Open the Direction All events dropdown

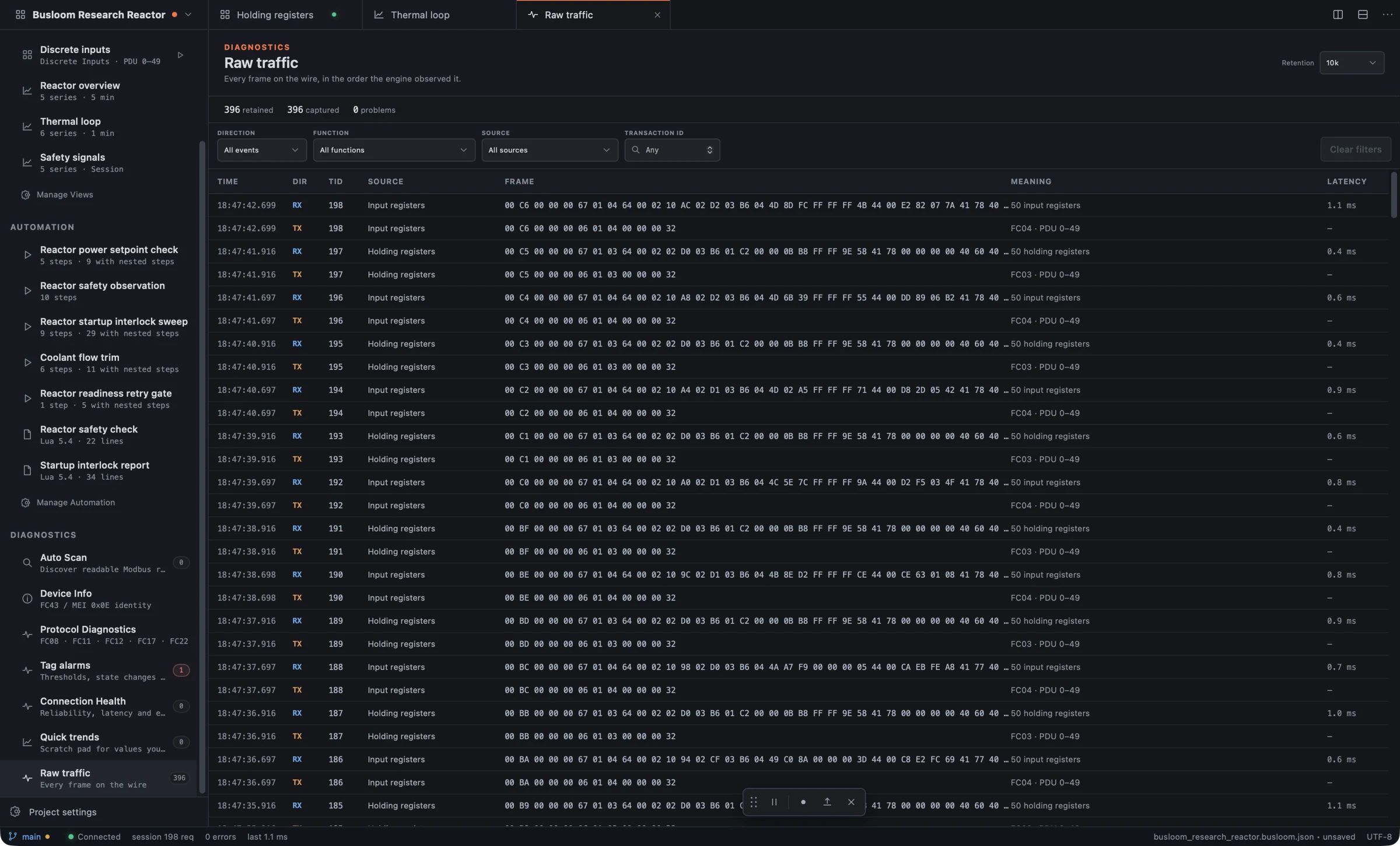click(261, 150)
